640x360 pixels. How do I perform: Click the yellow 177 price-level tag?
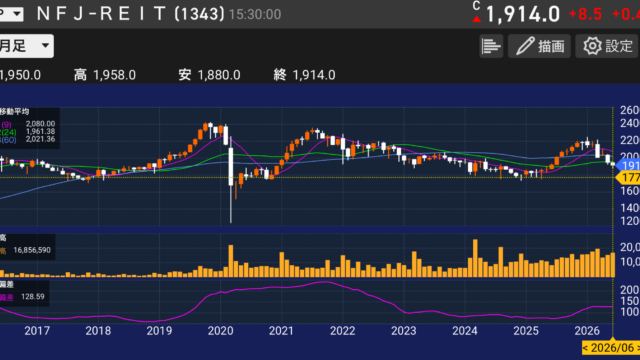pos(628,178)
